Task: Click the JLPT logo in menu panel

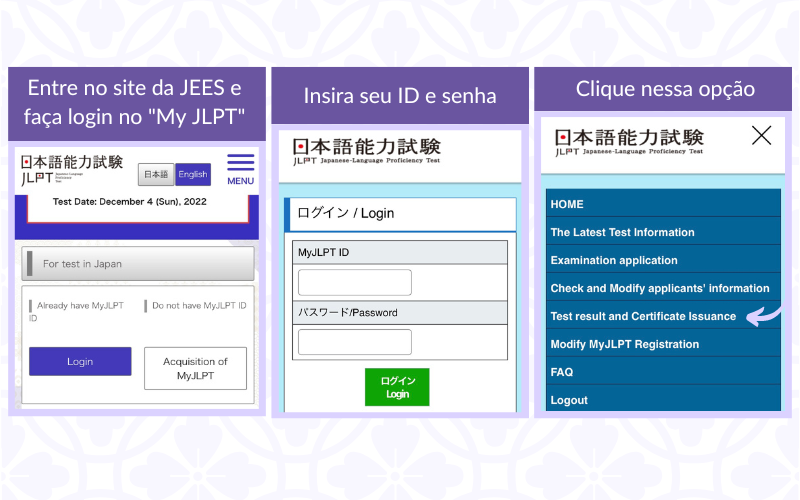Action: (629, 142)
